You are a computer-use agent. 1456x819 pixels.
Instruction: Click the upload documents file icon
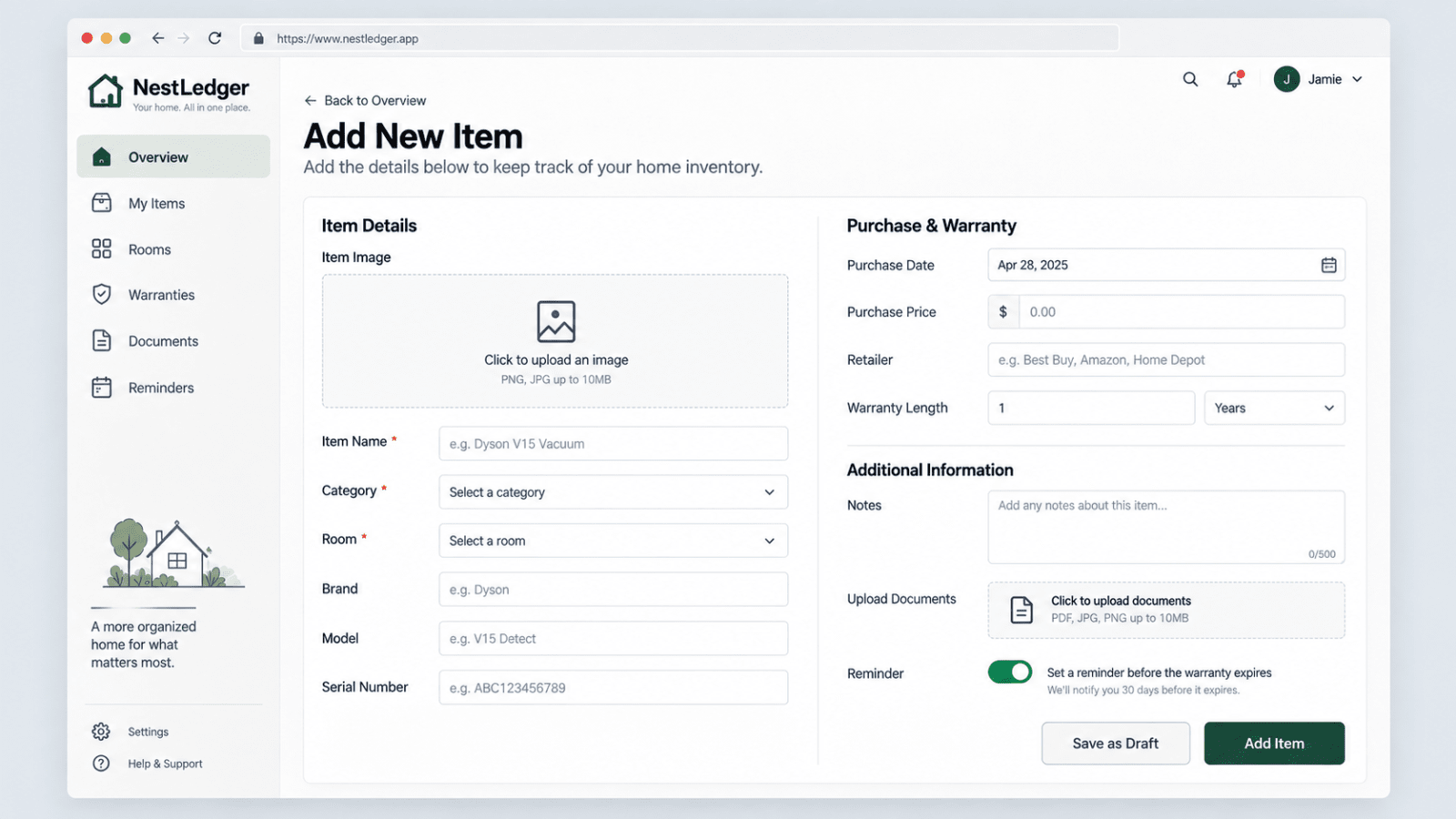pyautogui.click(x=1022, y=610)
